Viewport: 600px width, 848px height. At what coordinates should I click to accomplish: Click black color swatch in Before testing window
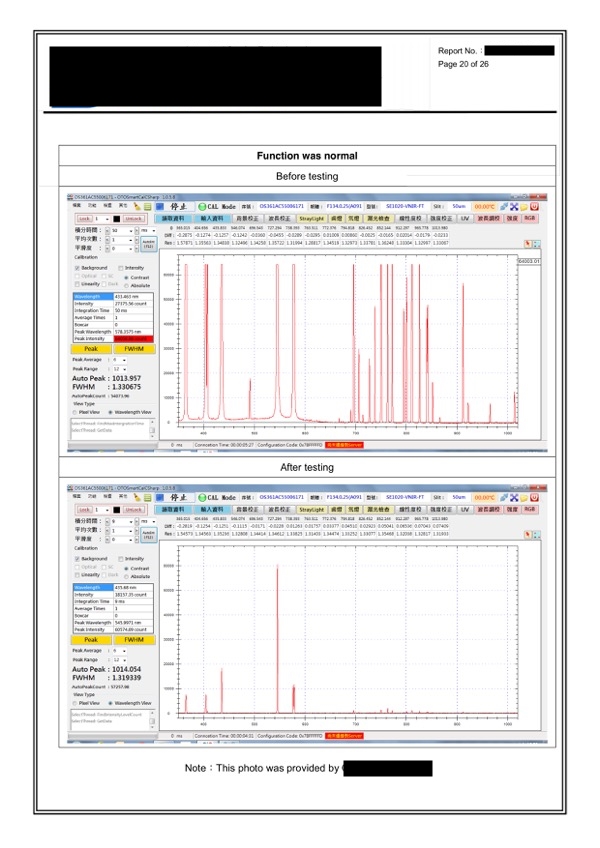(116, 219)
